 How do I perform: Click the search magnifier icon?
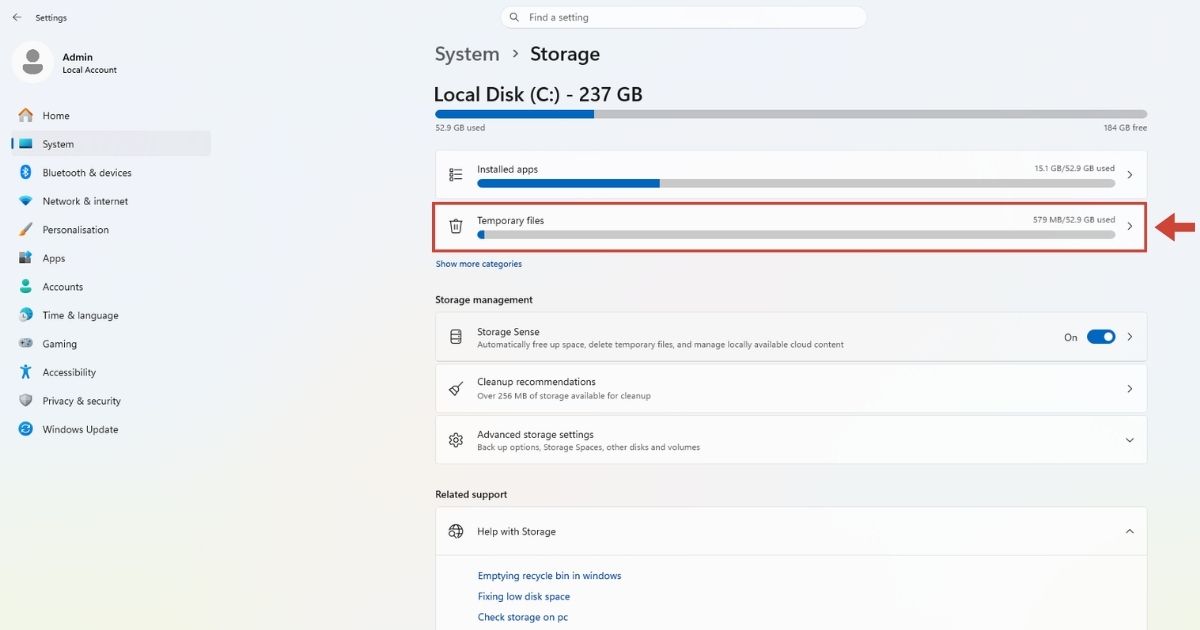(x=515, y=17)
